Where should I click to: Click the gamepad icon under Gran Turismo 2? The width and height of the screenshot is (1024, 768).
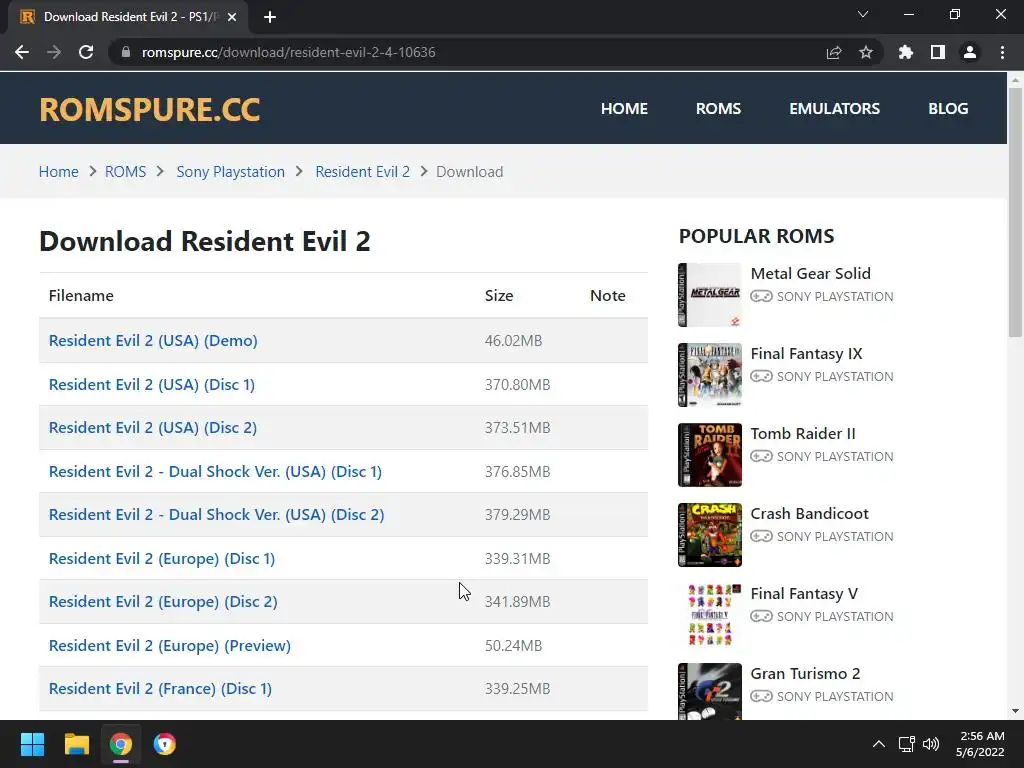click(761, 696)
